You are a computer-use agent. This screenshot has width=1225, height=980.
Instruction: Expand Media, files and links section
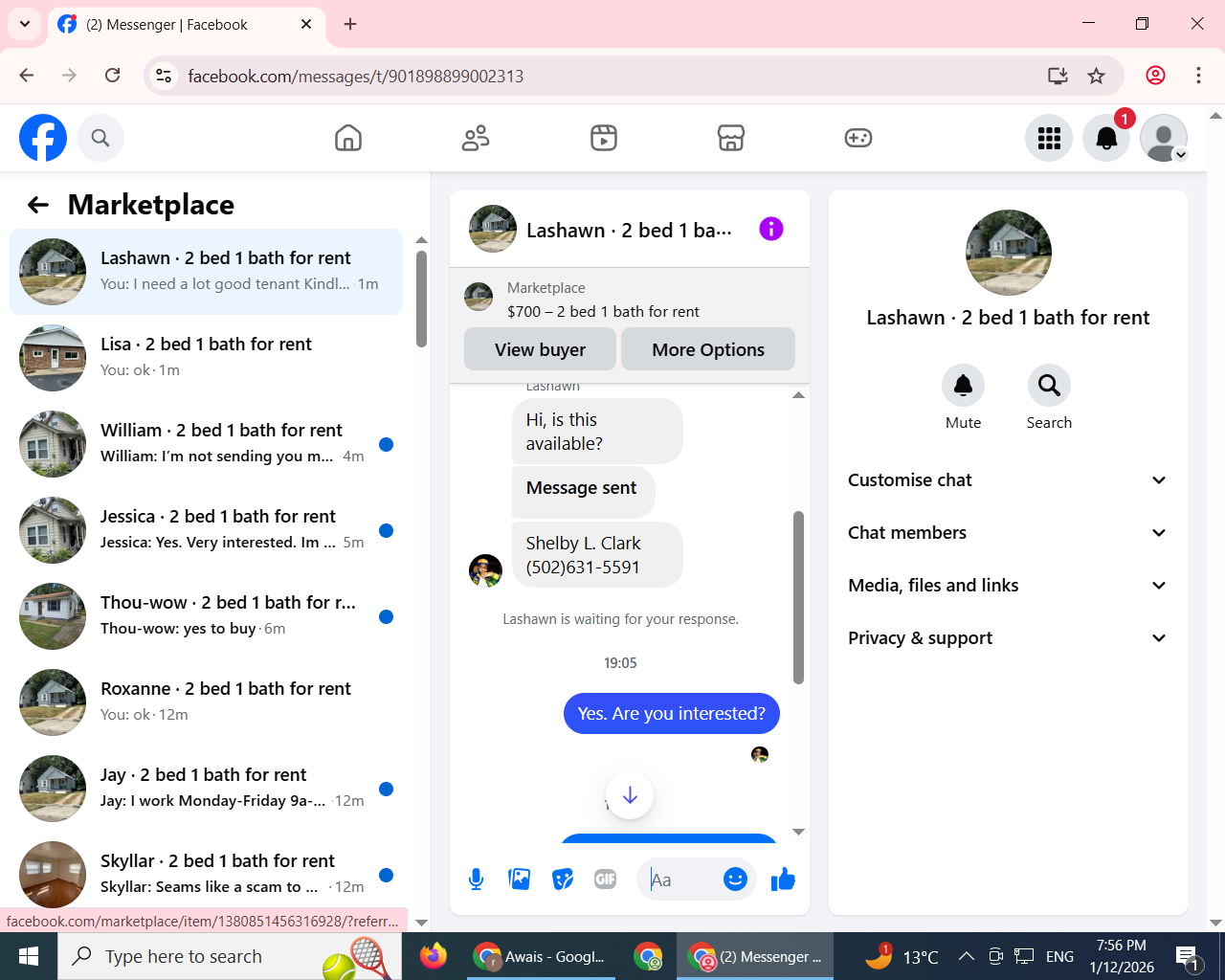[x=1008, y=586]
